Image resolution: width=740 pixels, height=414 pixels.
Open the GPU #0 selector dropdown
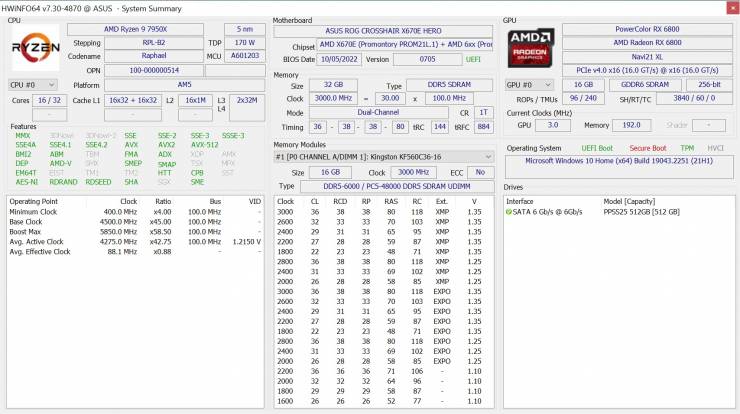click(x=529, y=85)
